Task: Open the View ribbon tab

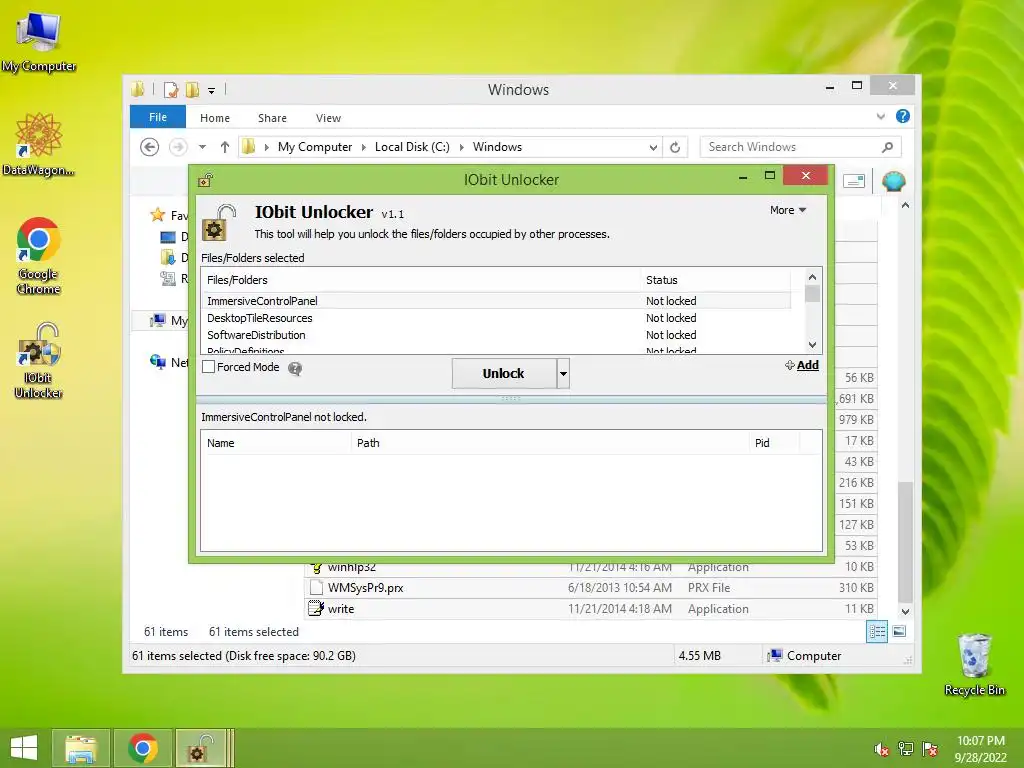Action: 328,118
